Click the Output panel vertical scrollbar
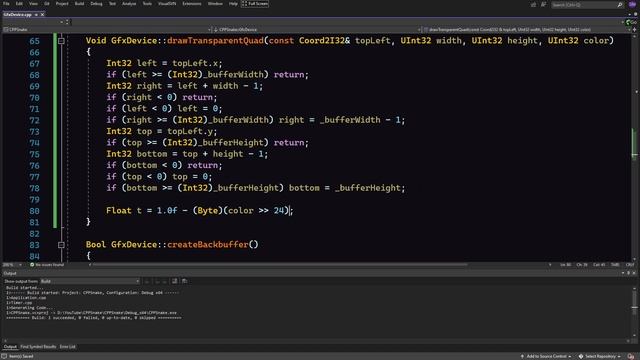This screenshot has height=360, width=640. tap(634, 311)
